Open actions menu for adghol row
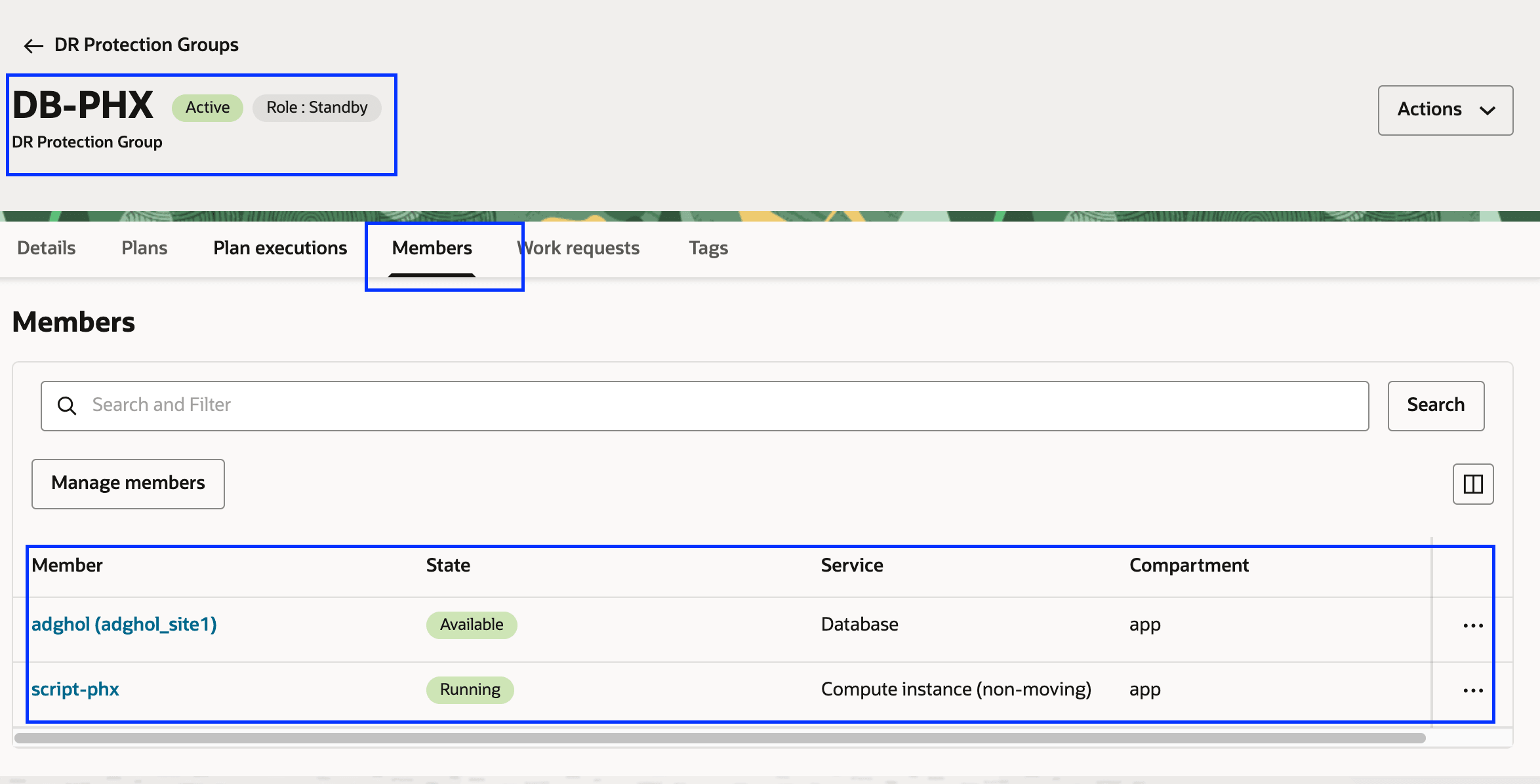The image size is (1540, 784). pyautogui.click(x=1472, y=626)
